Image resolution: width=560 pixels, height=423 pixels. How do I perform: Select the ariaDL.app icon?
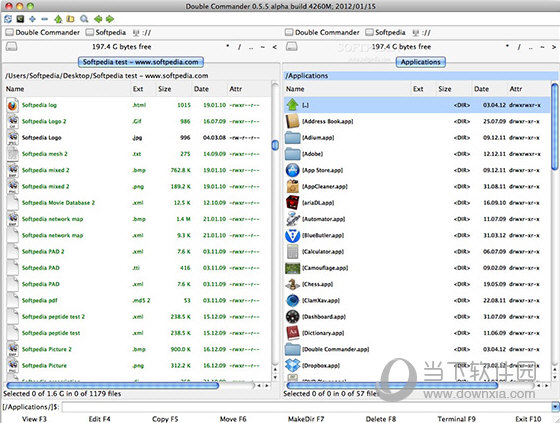(x=292, y=203)
